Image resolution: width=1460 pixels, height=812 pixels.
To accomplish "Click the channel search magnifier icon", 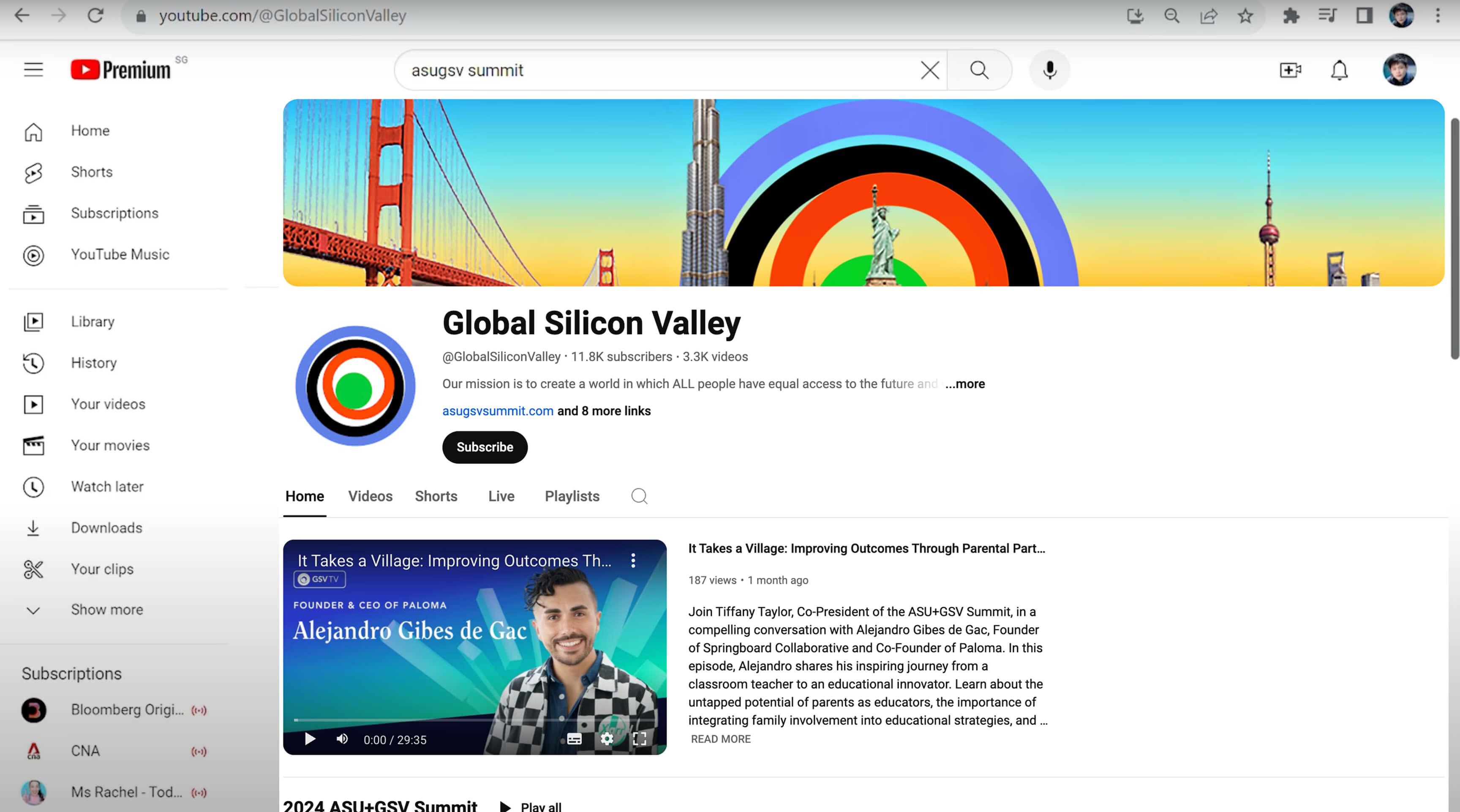I will [639, 496].
